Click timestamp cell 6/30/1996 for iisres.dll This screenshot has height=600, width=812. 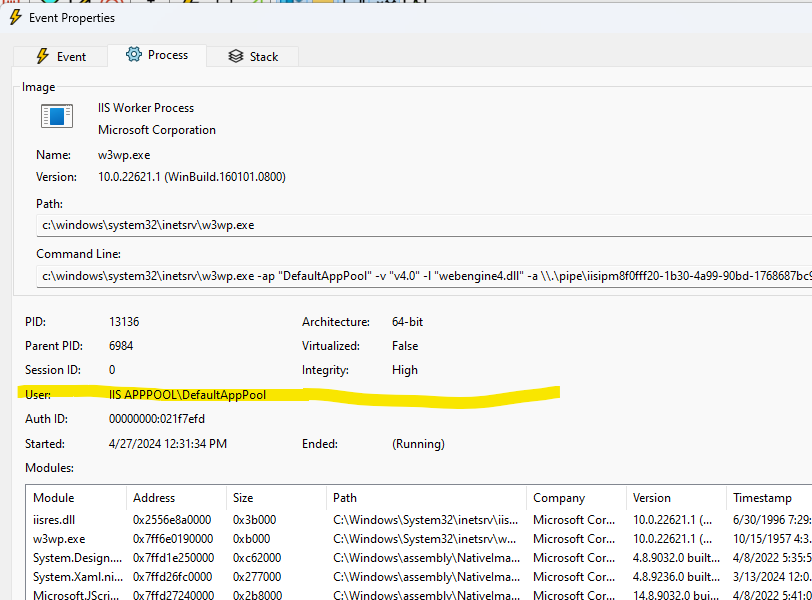(x=772, y=520)
